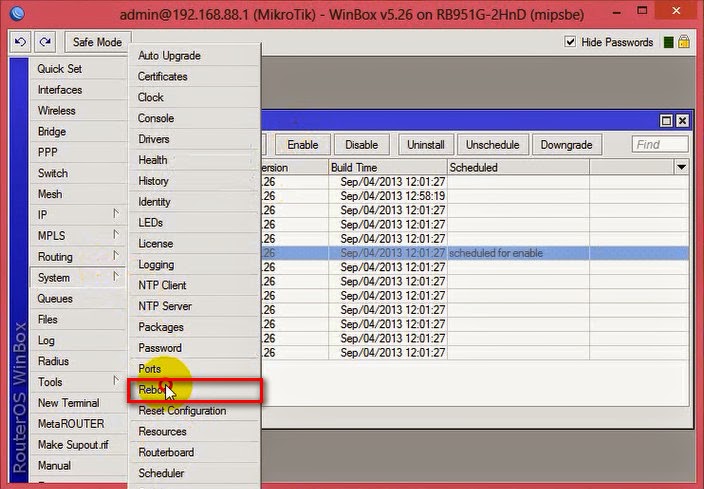Select Packages in System menu
The image size is (704, 489).
coord(194,327)
